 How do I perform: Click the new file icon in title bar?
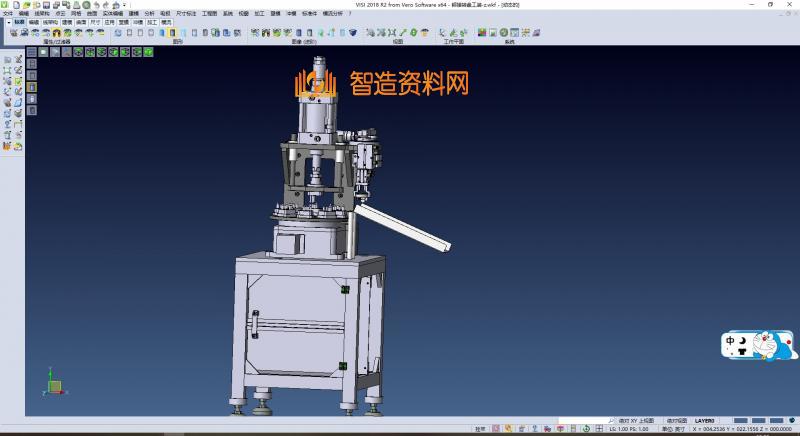point(17,5)
